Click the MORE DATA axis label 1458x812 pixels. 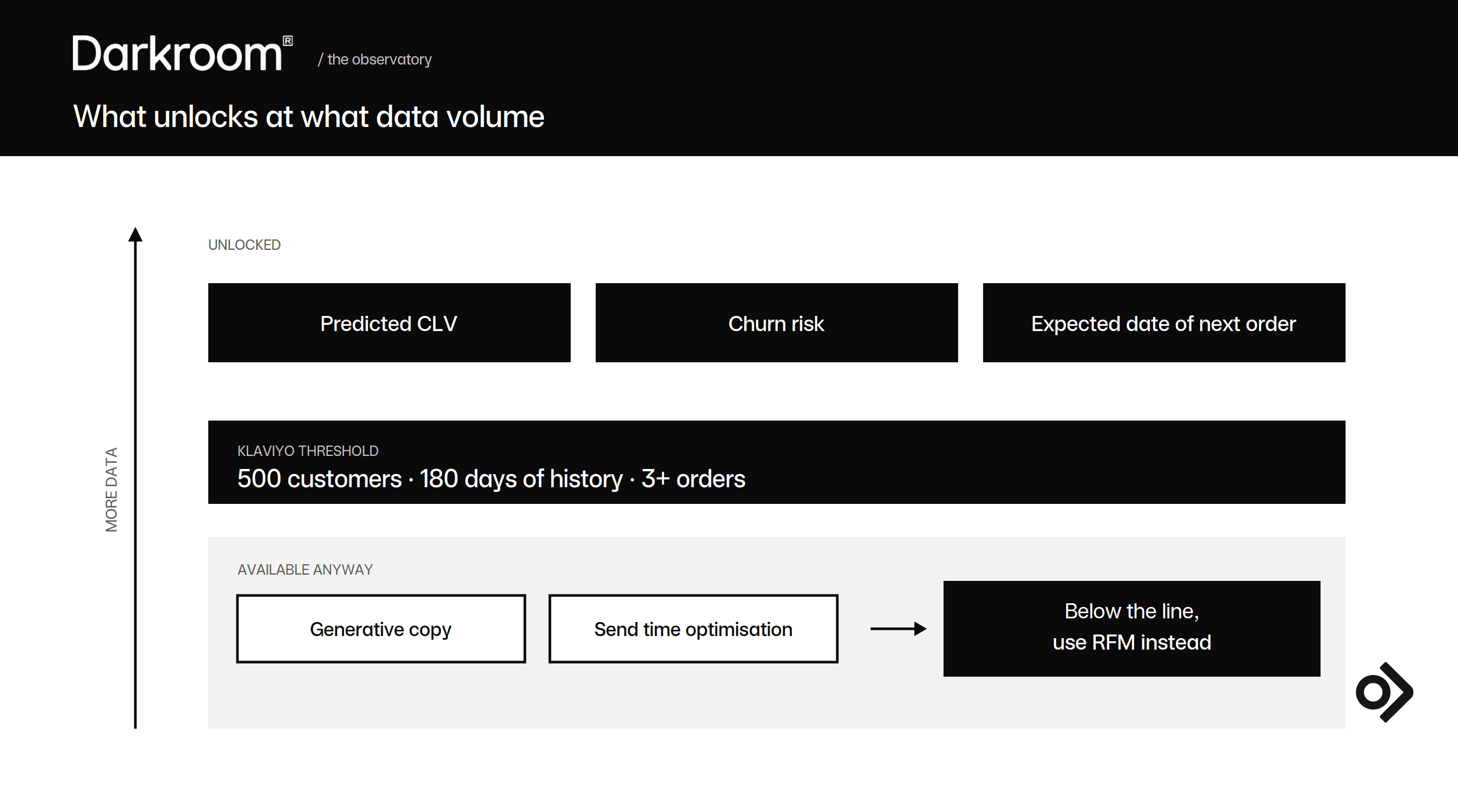tap(111, 489)
